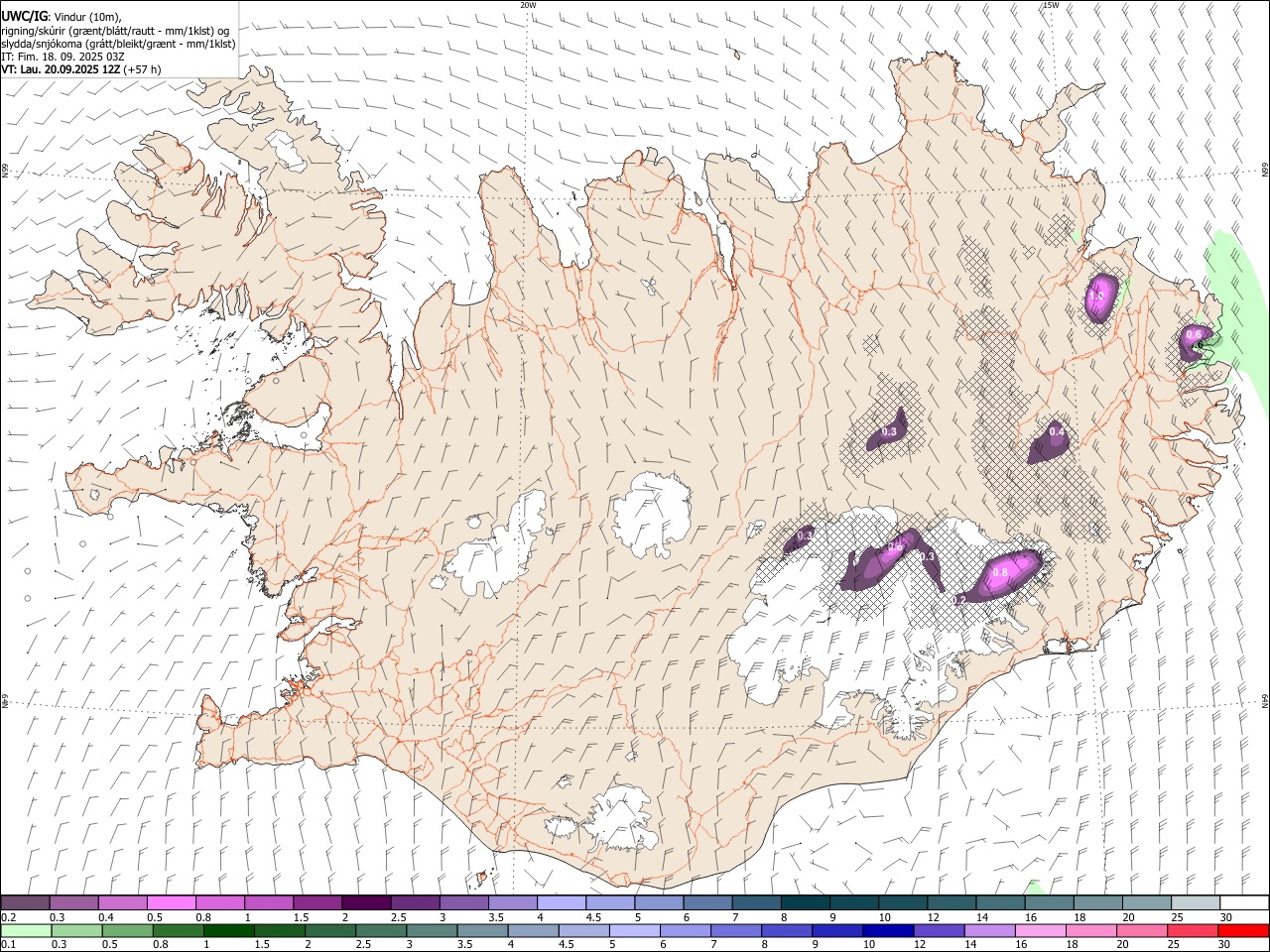Click the 0.1 label in the lower legend
This screenshot has height=952, width=1270.
(x=8, y=945)
